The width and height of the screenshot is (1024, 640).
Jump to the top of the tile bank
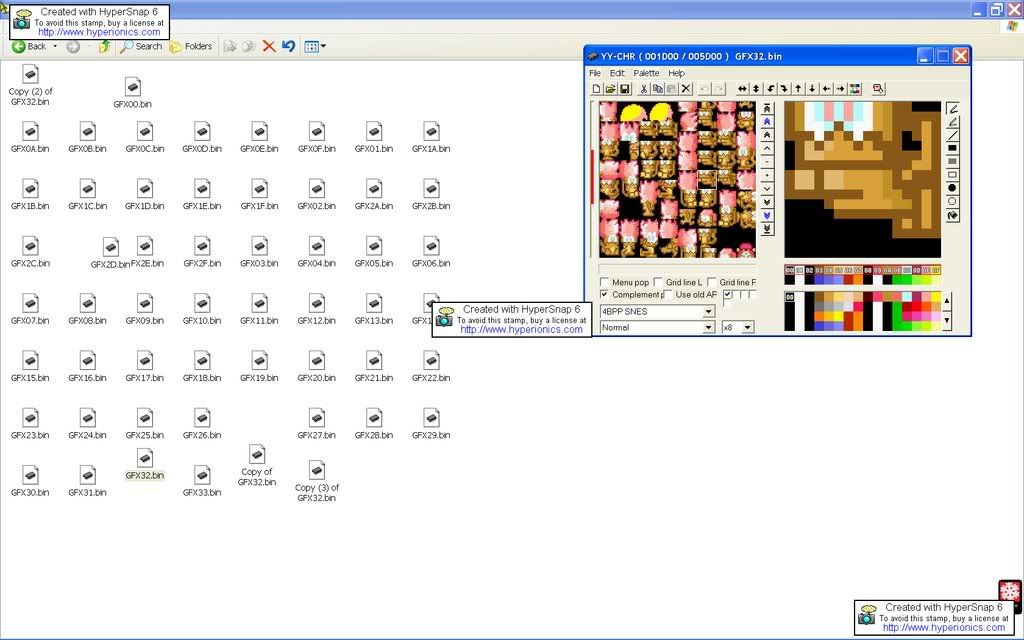tap(767, 109)
